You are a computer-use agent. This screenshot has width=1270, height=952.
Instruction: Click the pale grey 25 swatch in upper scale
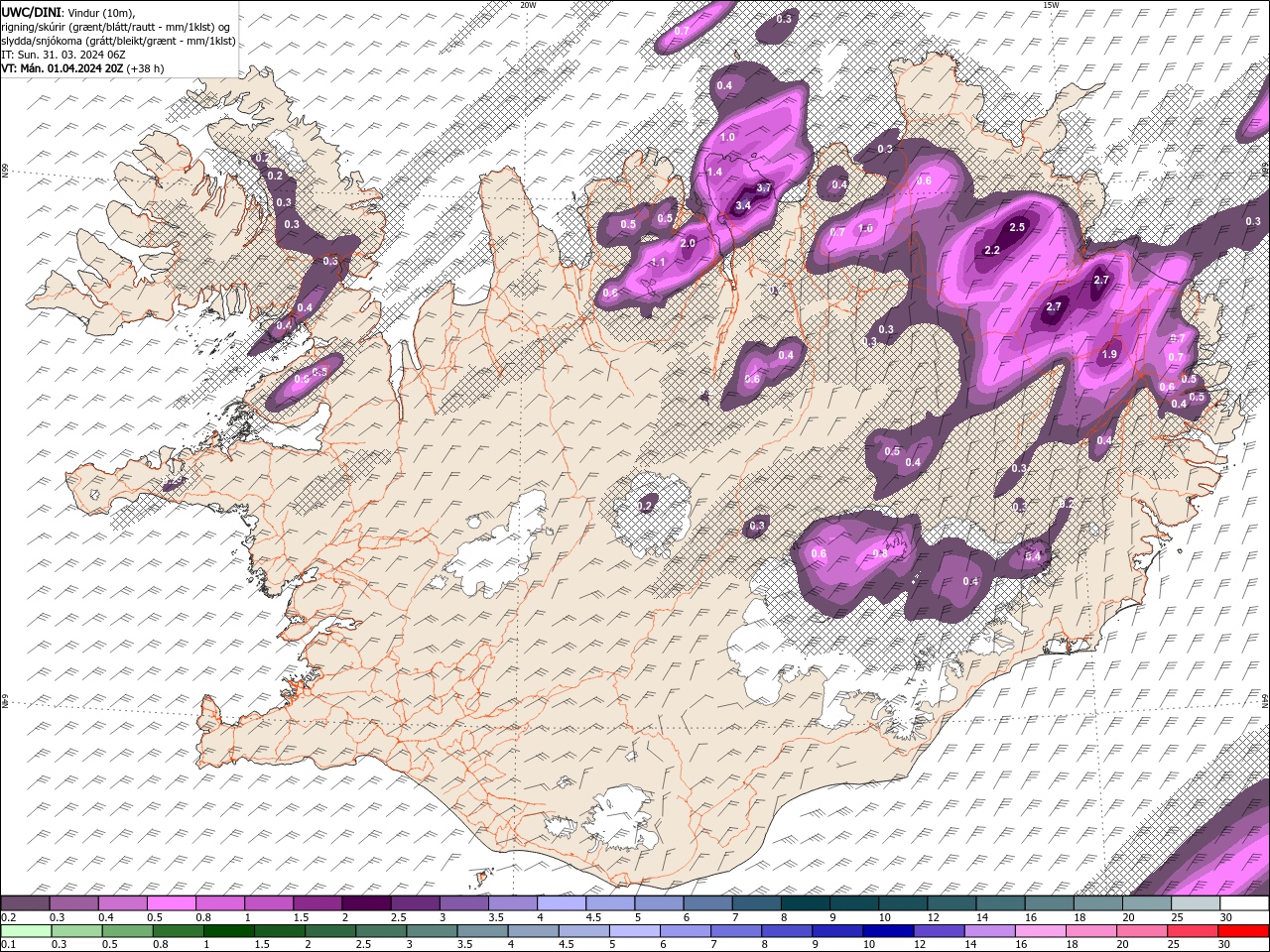[1196, 903]
